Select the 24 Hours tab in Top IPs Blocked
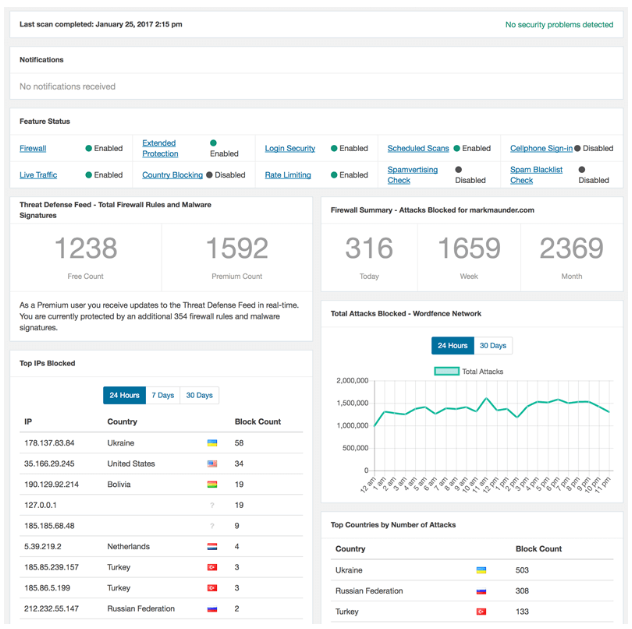Screen dimensions: 632x629 (124, 395)
